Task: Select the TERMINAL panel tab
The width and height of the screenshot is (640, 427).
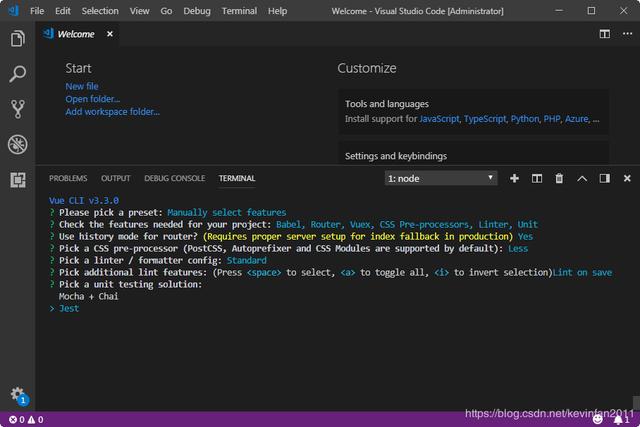Action: coord(237,178)
